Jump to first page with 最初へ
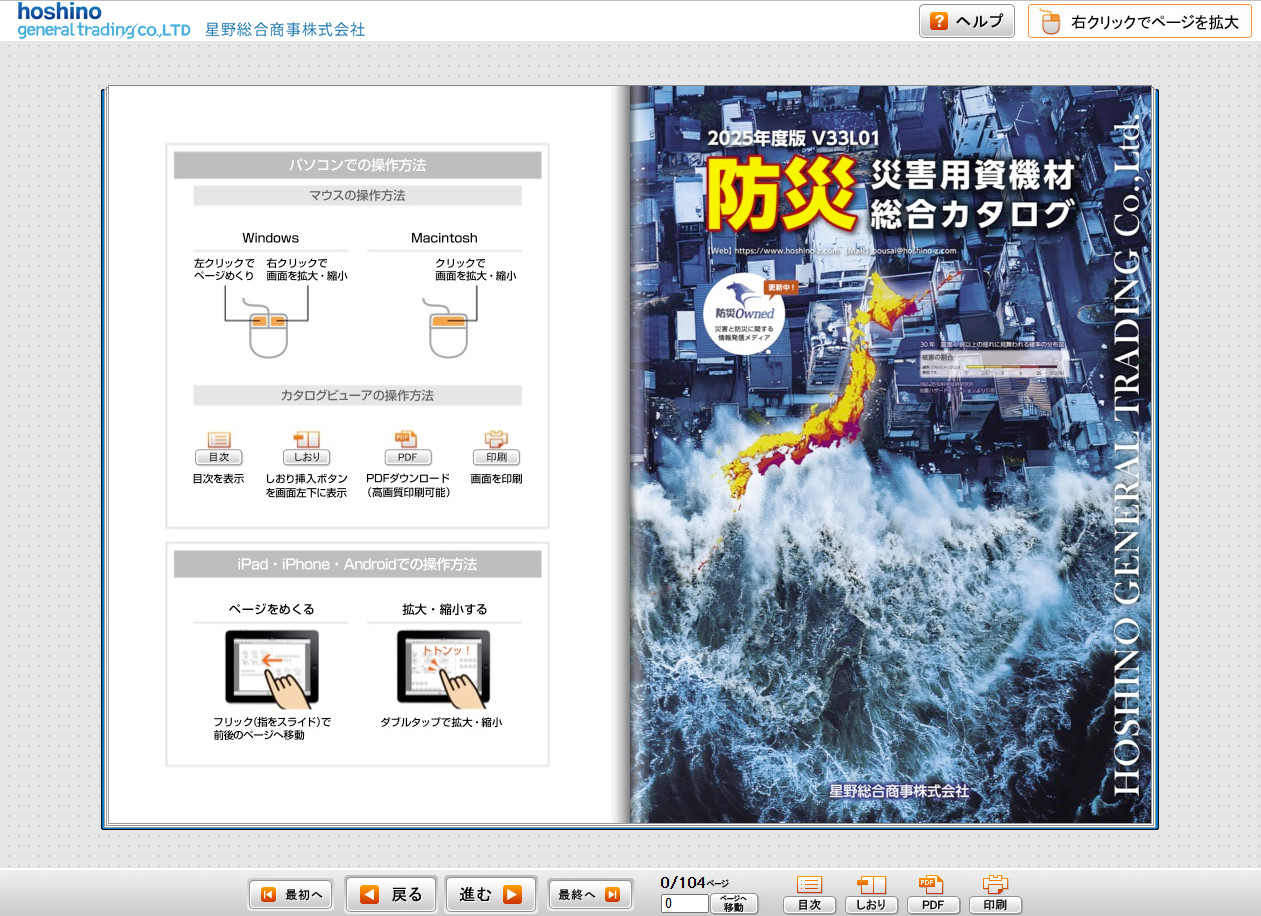1261x916 pixels. pyautogui.click(x=291, y=894)
